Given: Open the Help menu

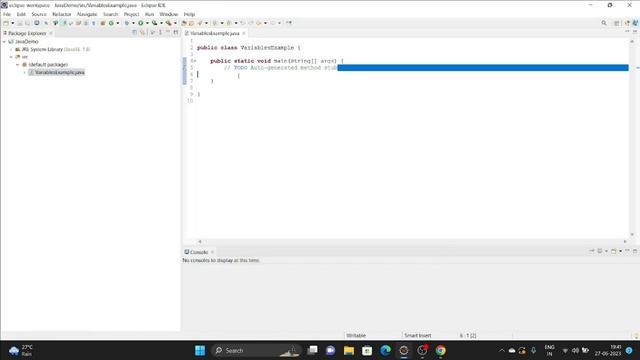Looking at the screenshot, I should pyautogui.click(x=189, y=14).
